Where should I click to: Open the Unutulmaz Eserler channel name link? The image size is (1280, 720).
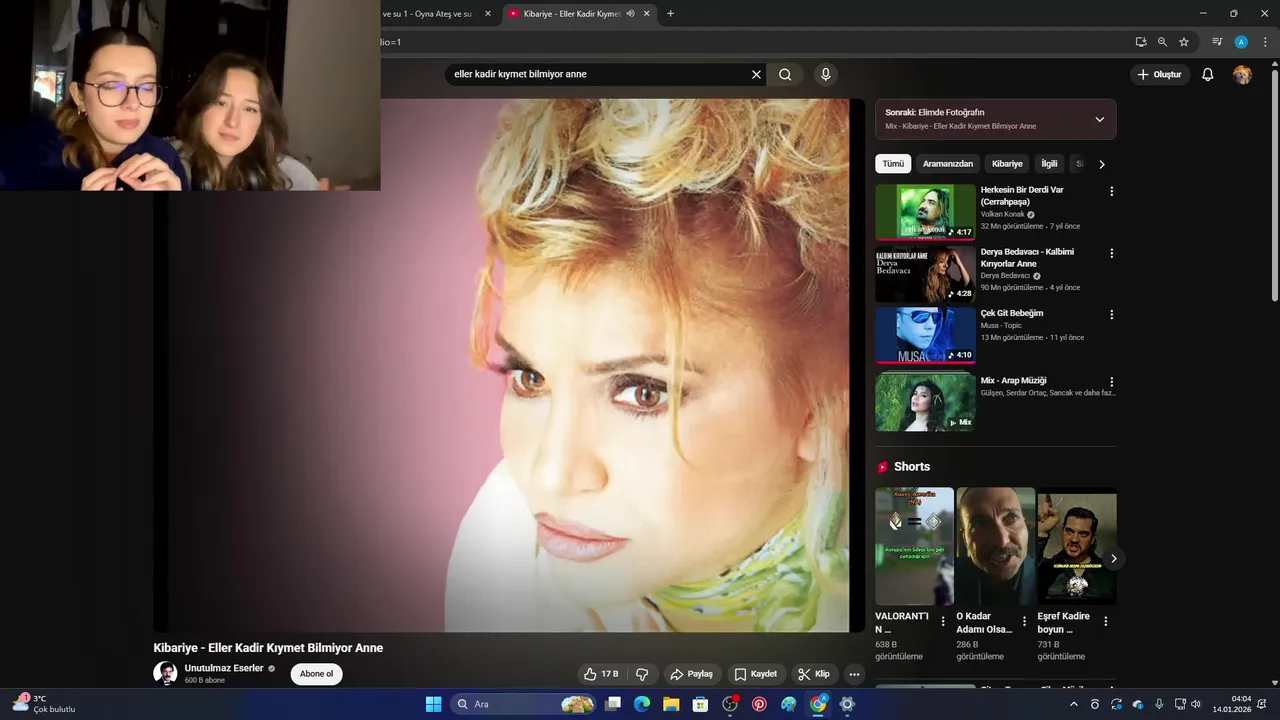[x=224, y=668]
